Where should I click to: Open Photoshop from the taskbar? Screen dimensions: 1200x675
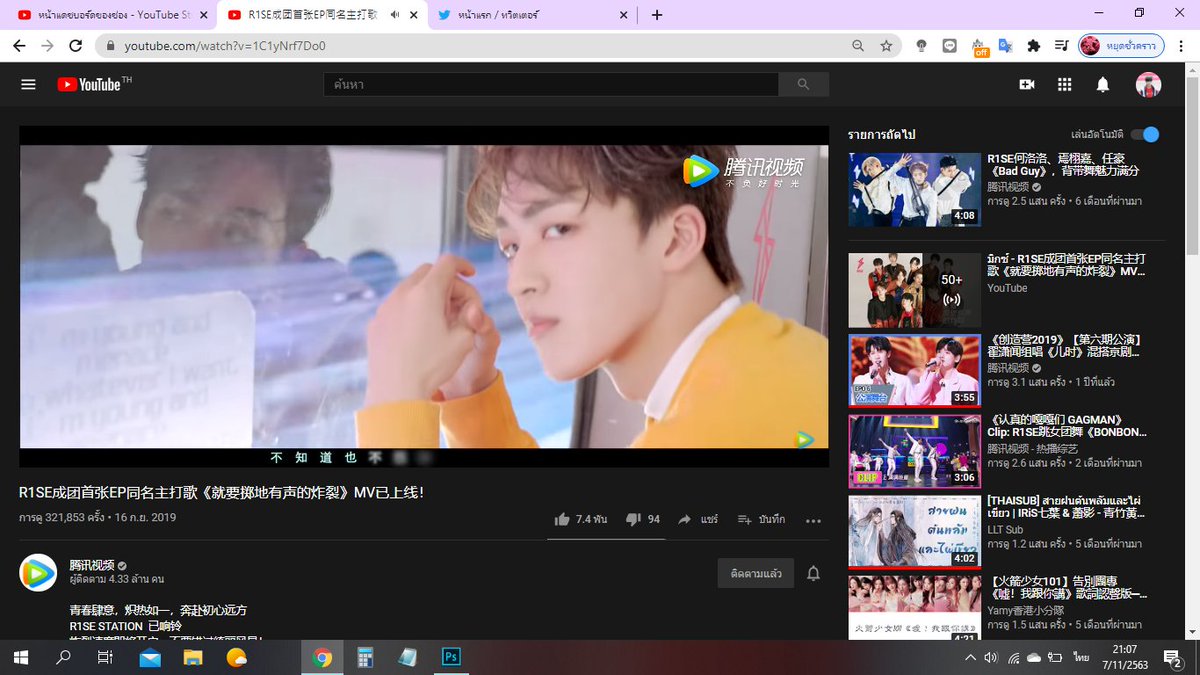coord(450,657)
